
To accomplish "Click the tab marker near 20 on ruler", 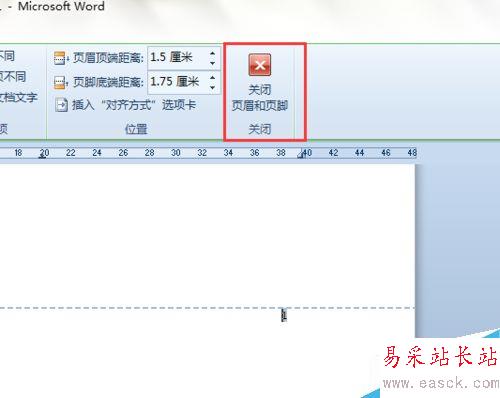I will tap(42, 155).
